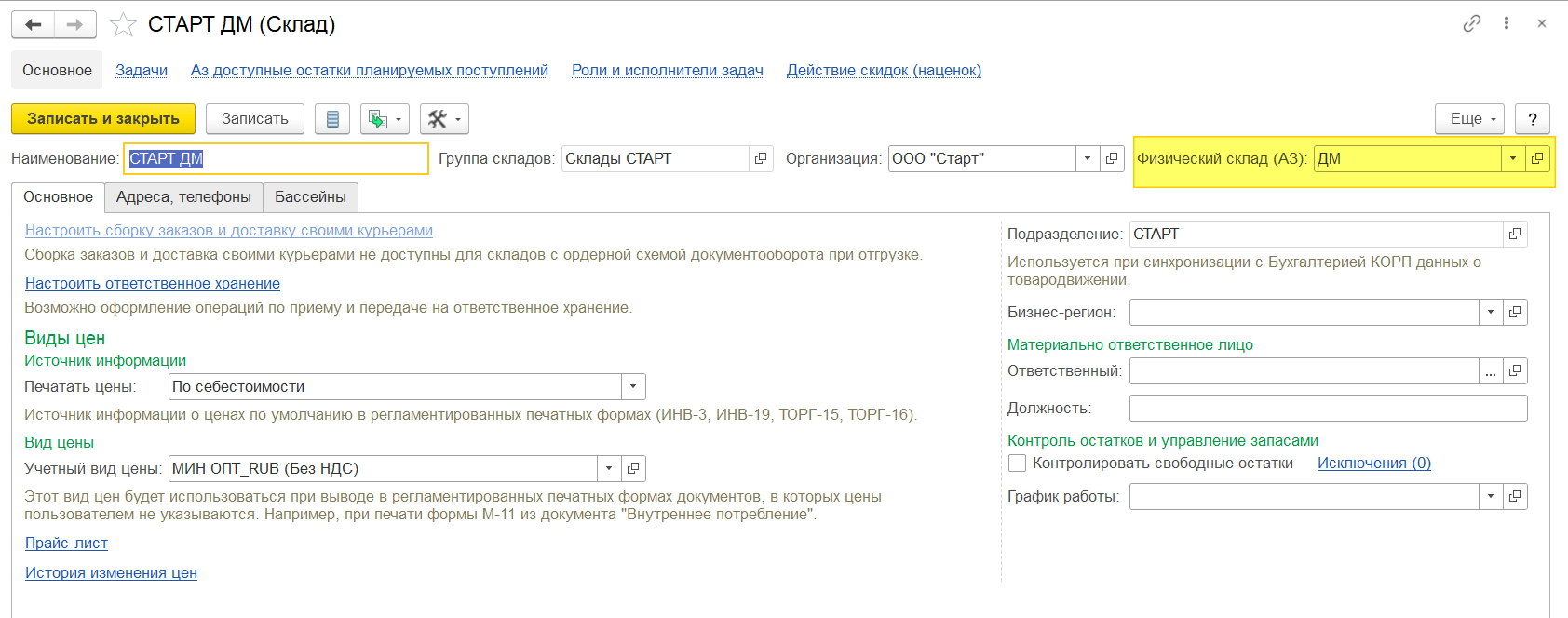The image size is (1568, 618).
Task: Click the back navigation arrow
Action: (34, 24)
